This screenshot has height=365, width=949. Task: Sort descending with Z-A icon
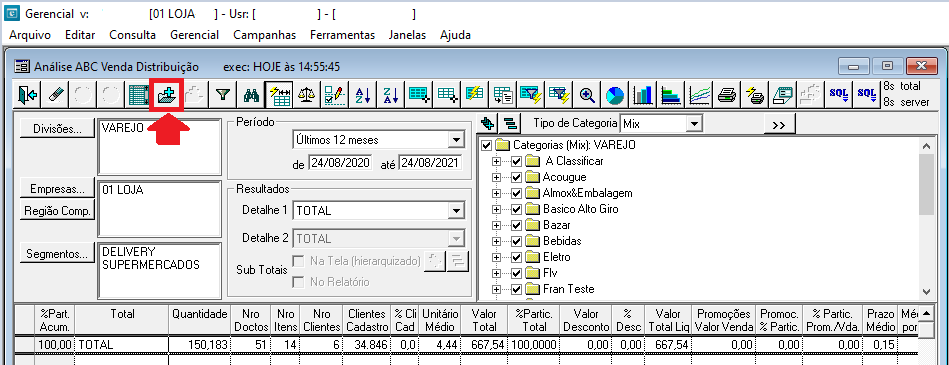pyautogui.click(x=391, y=95)
